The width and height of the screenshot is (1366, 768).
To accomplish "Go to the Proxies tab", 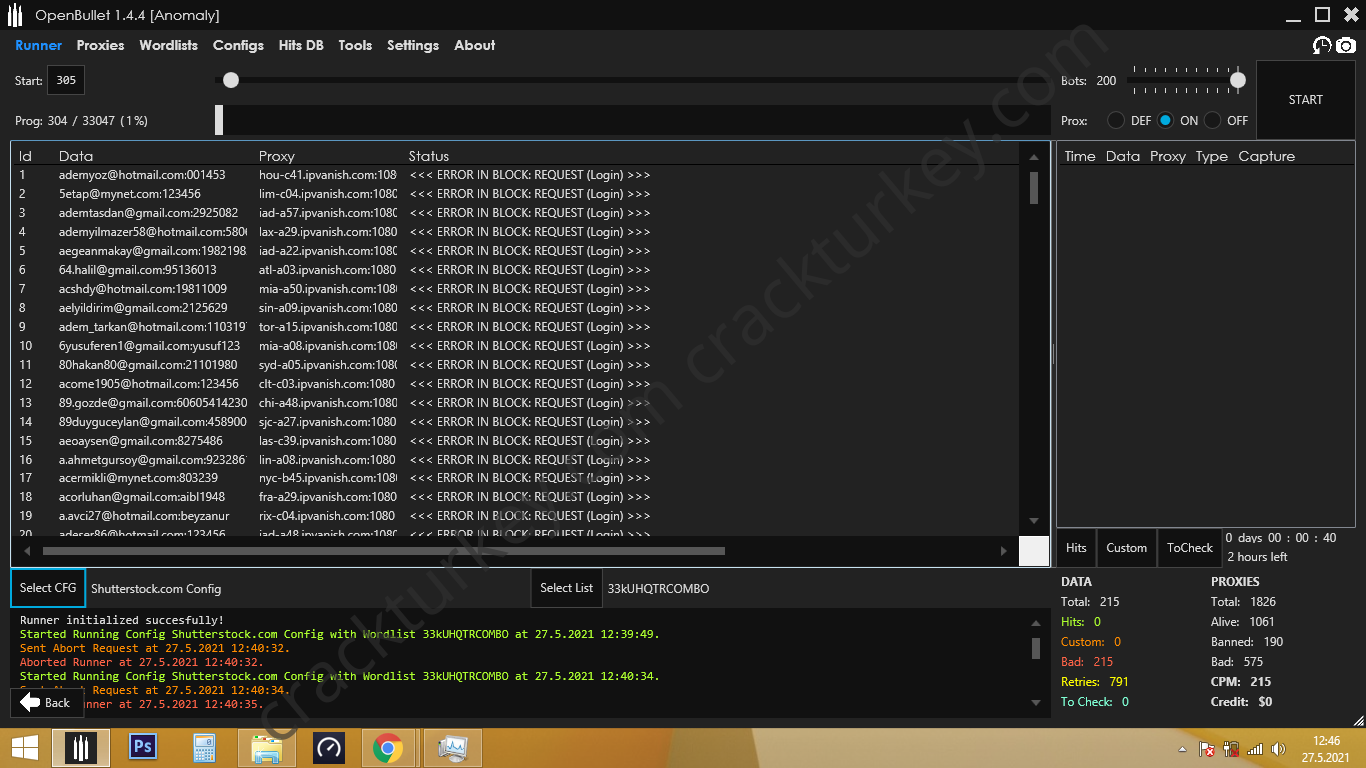I will (x=101, y=45).
